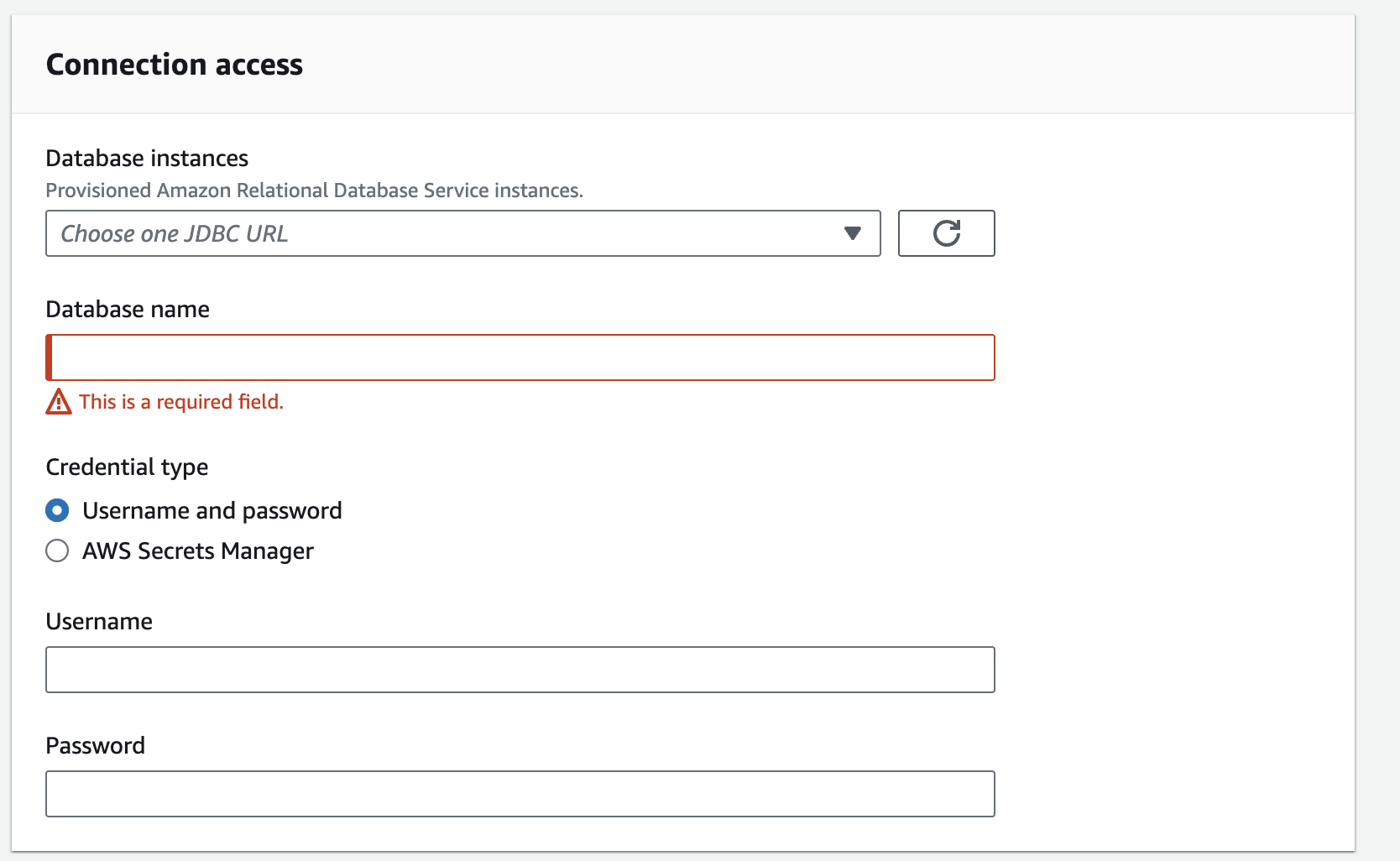This screenshot has width=1400, height=861.
Task: Focus the Username input field
Action: point(520,670)
